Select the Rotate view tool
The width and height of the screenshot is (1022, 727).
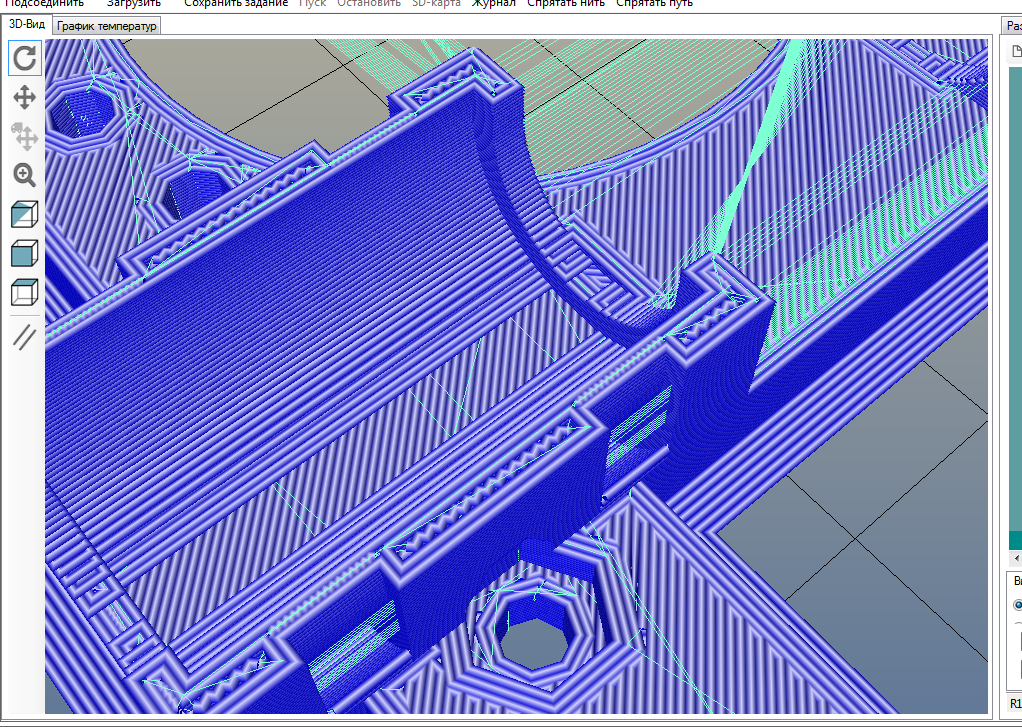24,58
